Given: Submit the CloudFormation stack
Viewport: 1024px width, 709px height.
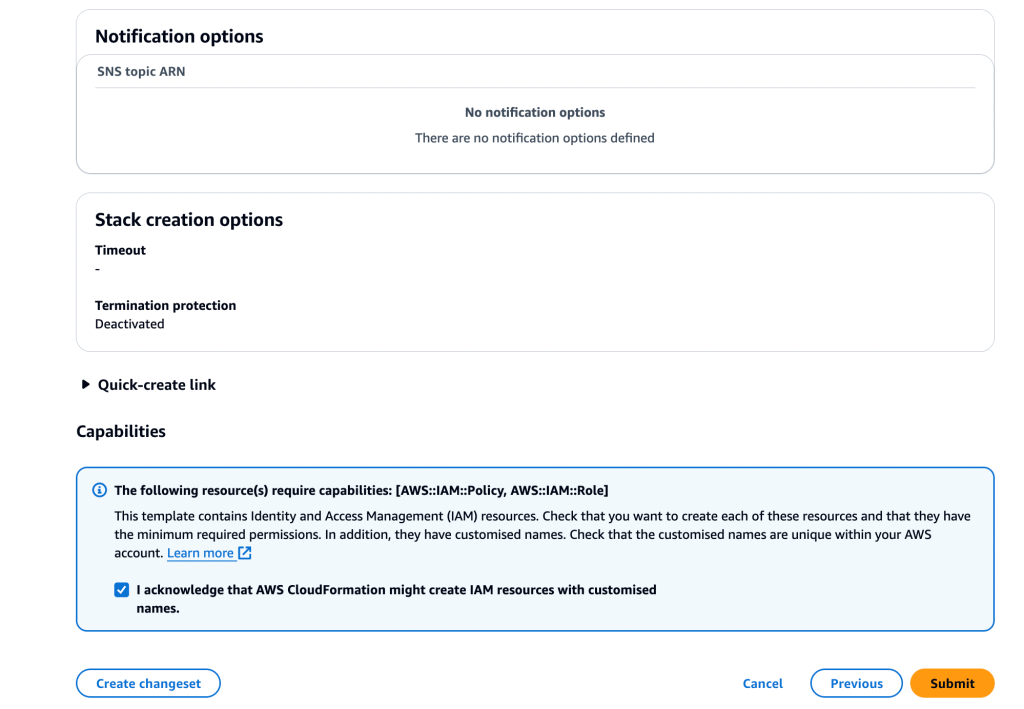Looking at the screenshot, I should point(951,683).
